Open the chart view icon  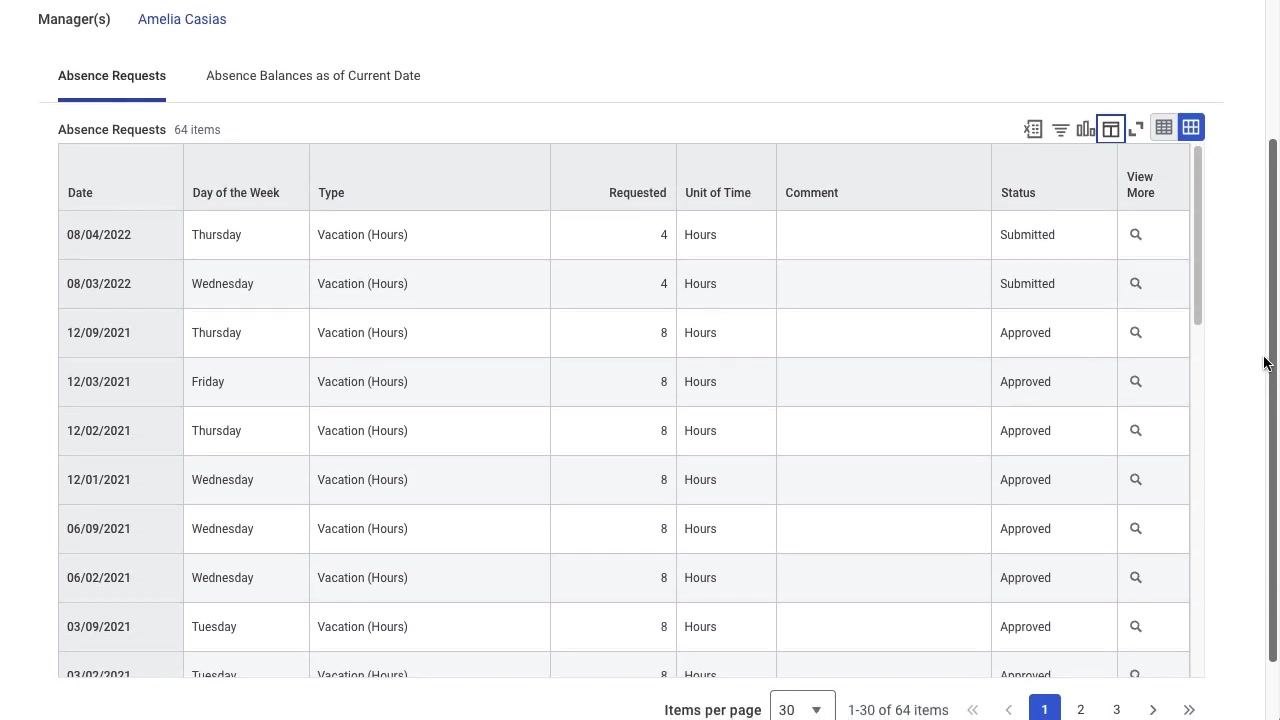pos(1086,129)
